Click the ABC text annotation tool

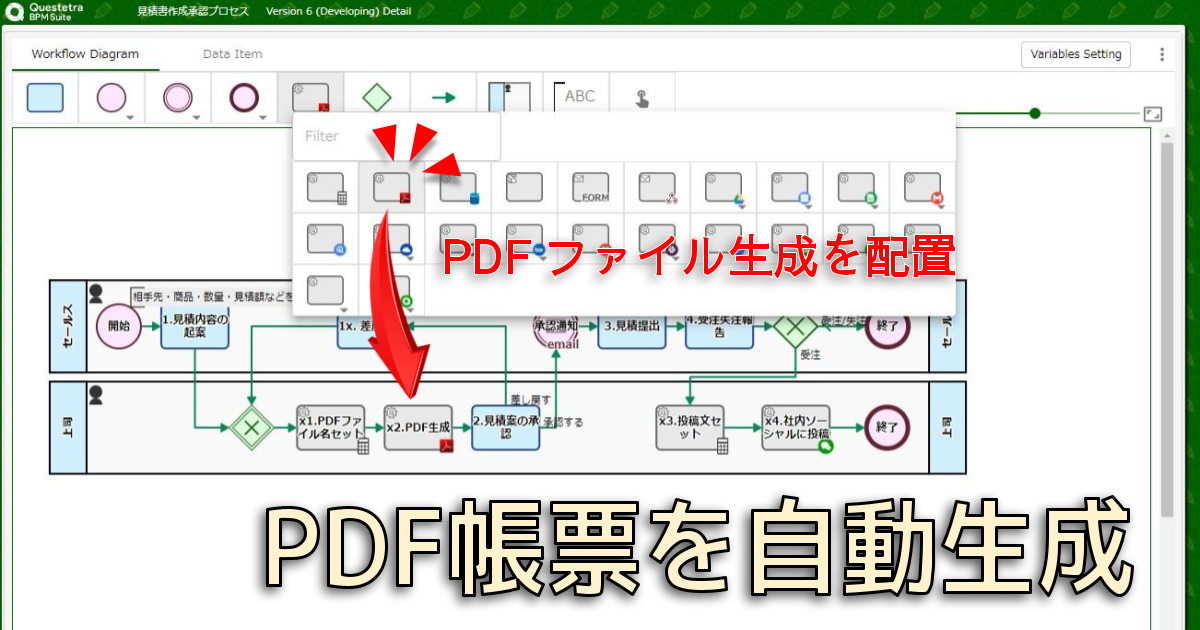coord(576,98)
